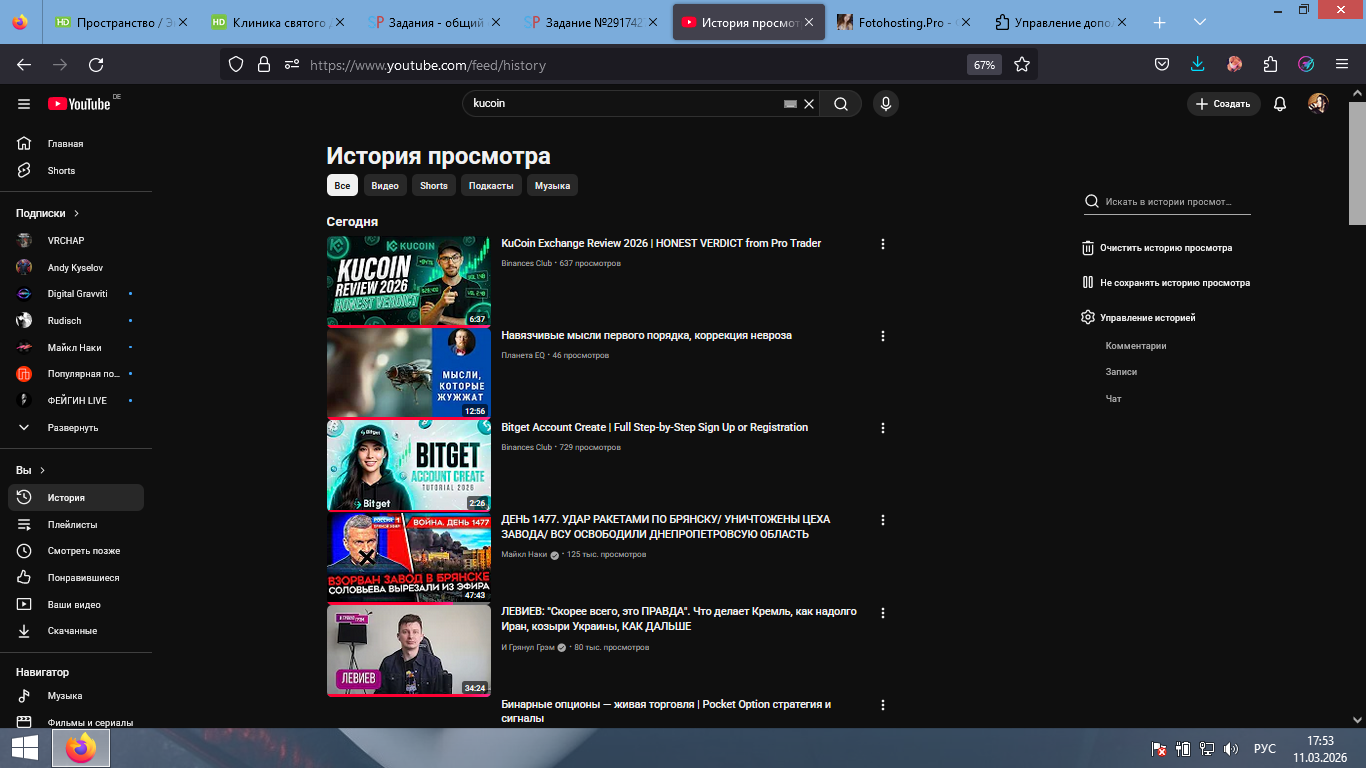Screen dimensions: 1366x768
Task: Click 'Очистить историю просмотра' link
Action: (1165, 248)
